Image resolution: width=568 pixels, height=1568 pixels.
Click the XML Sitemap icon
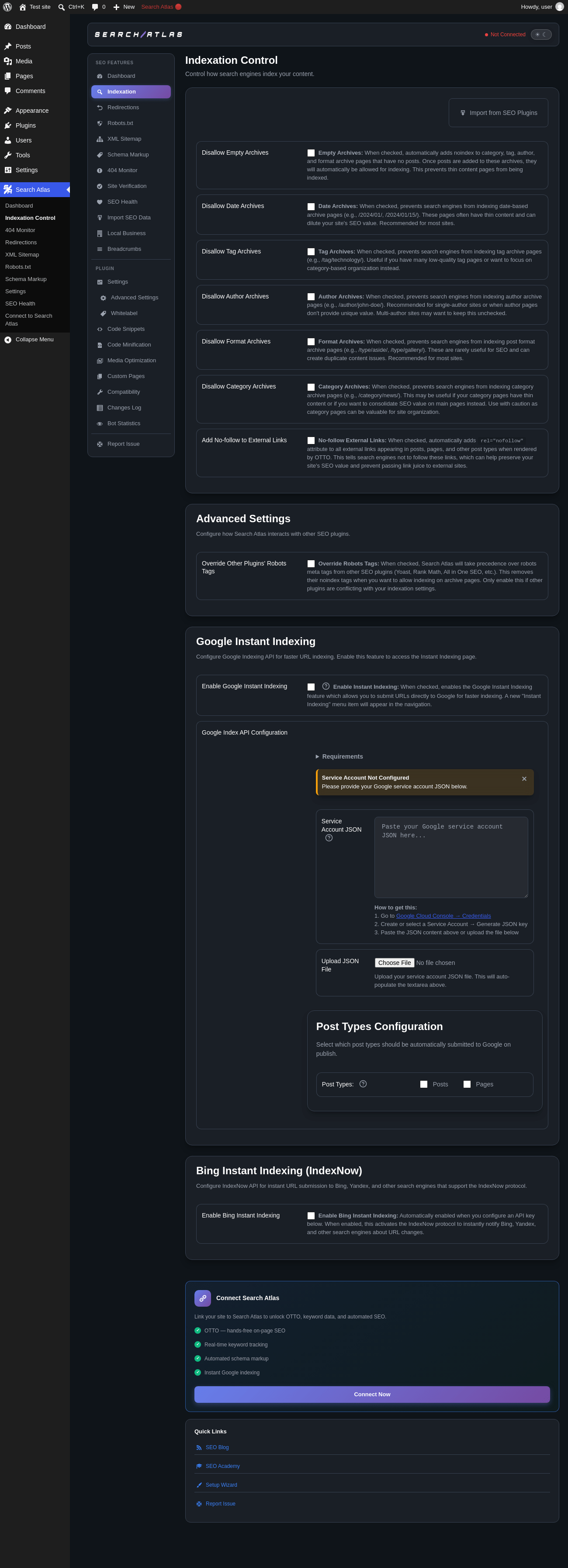[100, 139]
